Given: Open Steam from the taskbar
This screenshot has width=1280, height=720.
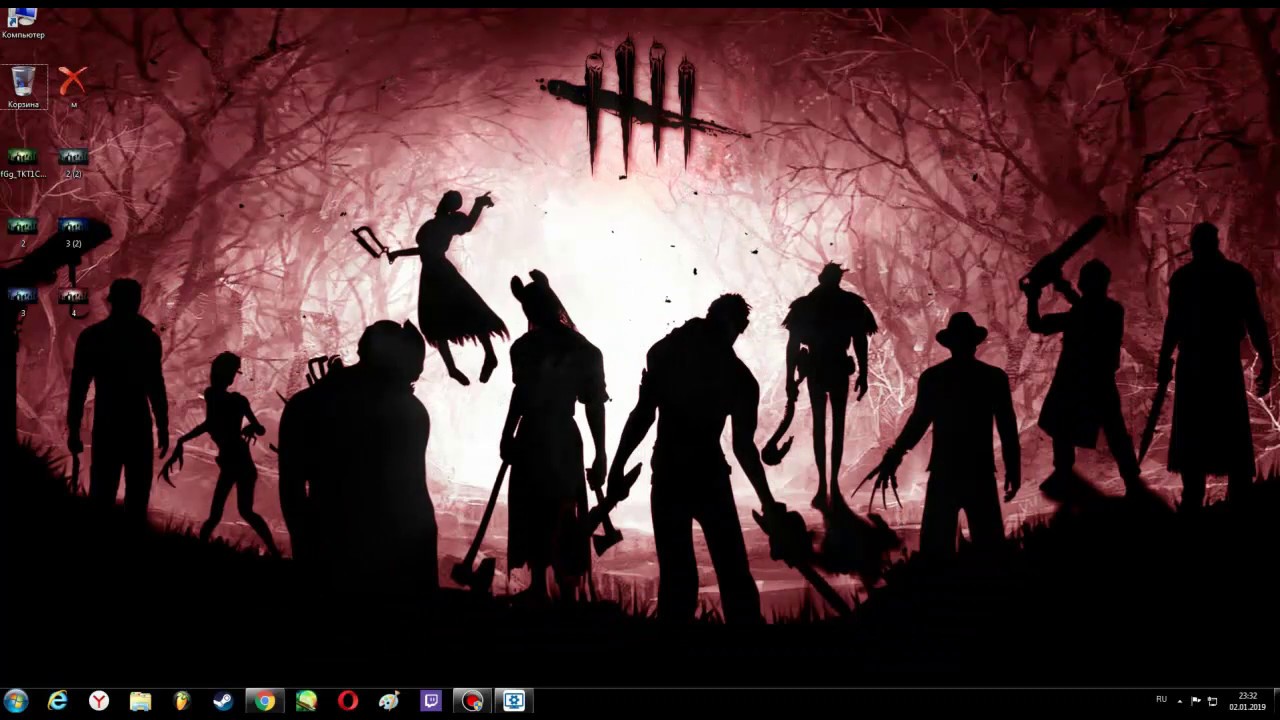Looking at the screenshot, I should coord(223,701).
